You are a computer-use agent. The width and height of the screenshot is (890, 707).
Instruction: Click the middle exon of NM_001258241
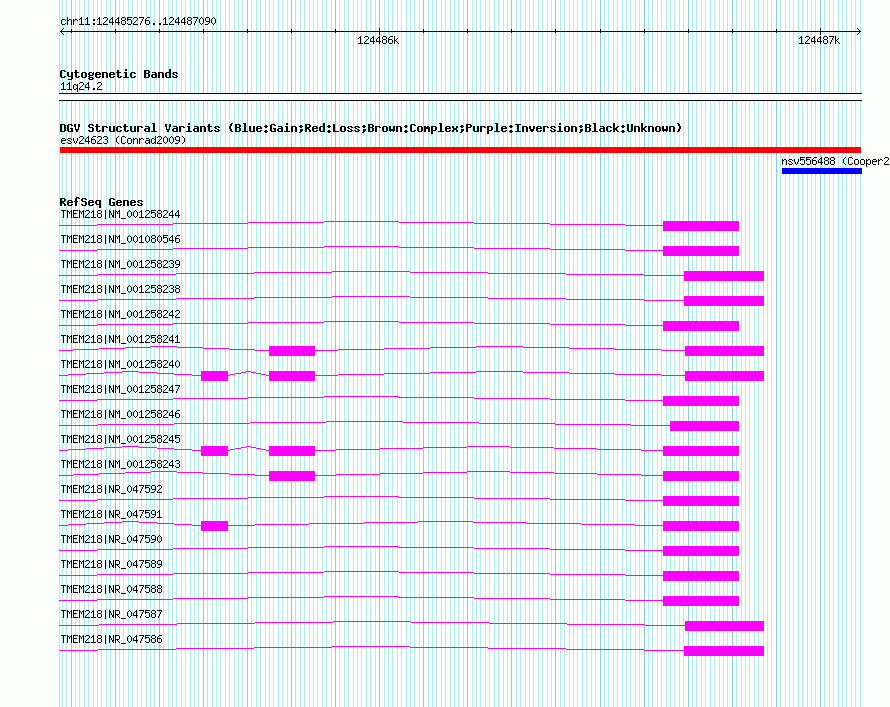(292, 351)
